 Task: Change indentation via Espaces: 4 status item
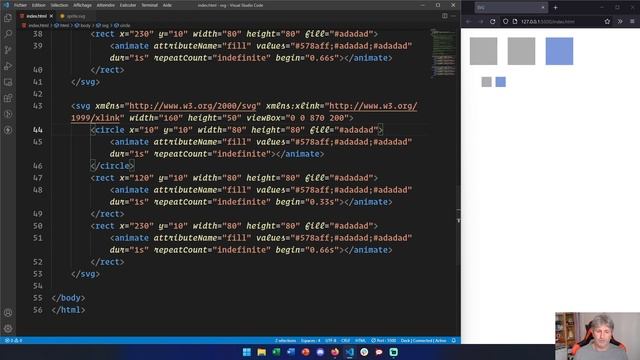310,340
